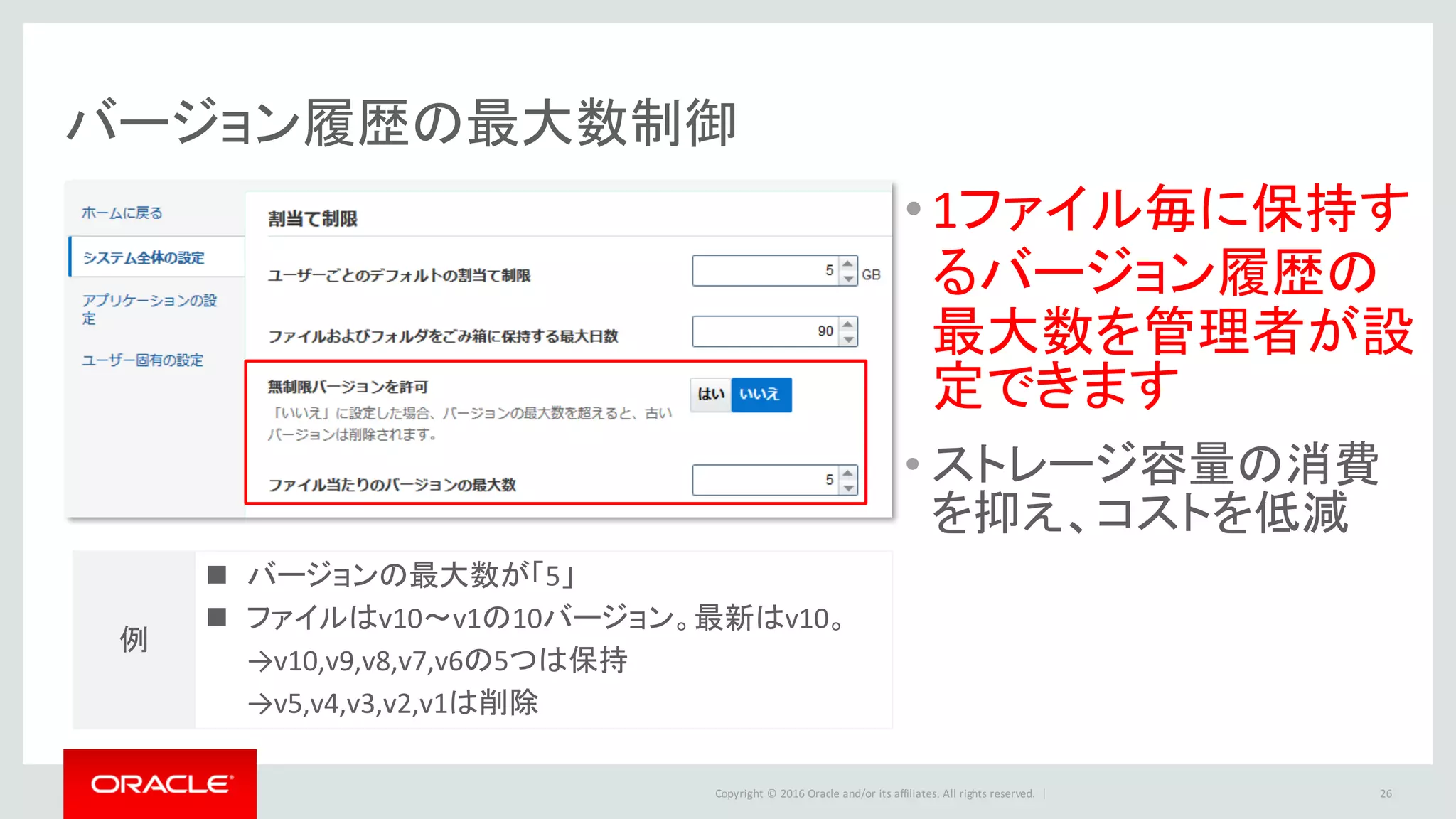The height and width of the screenshot is (819, 1456).
Task: Increase max versions per file with up arrow
Action: click(848, 473)
